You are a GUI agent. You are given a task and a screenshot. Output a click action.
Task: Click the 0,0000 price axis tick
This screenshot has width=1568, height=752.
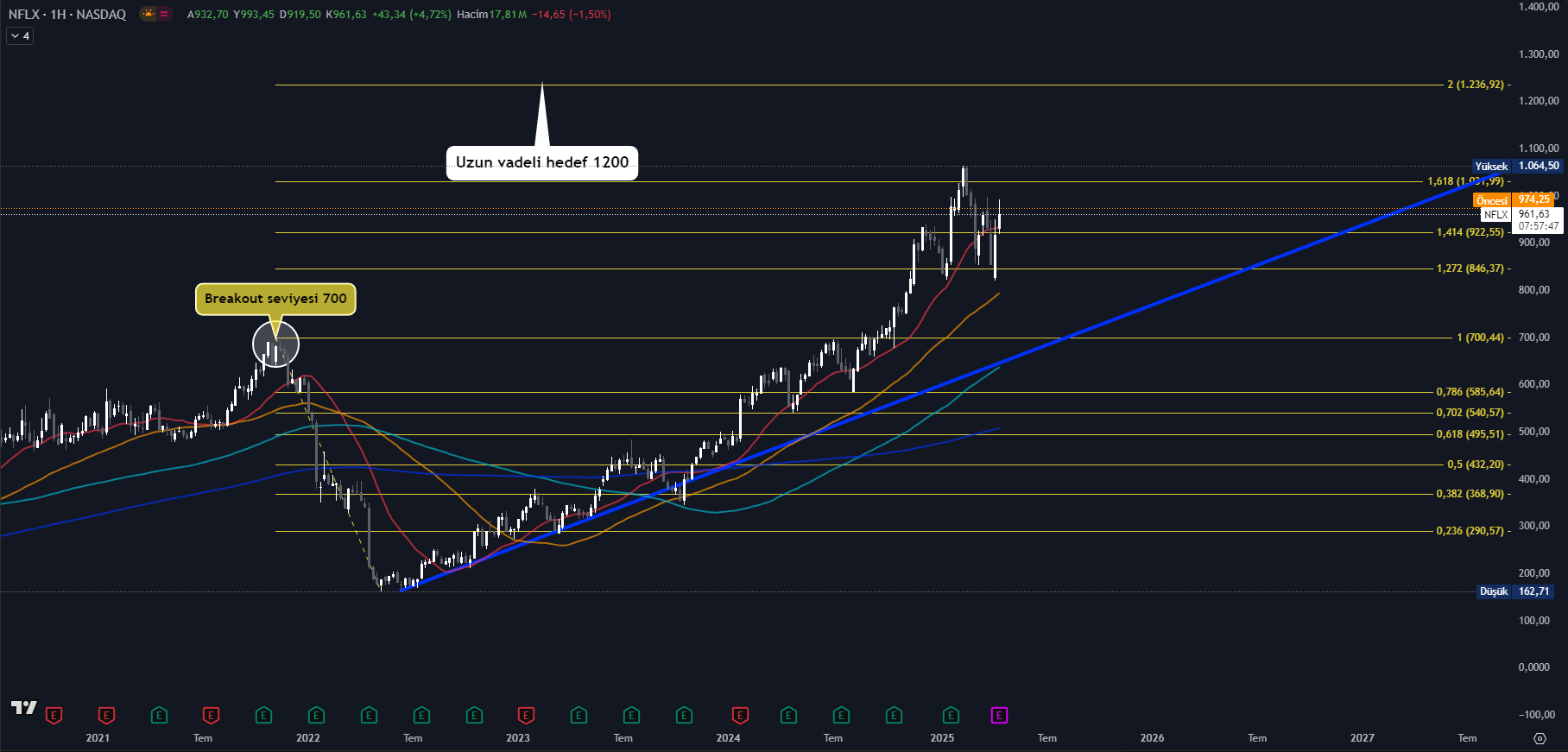(1534, 667)
